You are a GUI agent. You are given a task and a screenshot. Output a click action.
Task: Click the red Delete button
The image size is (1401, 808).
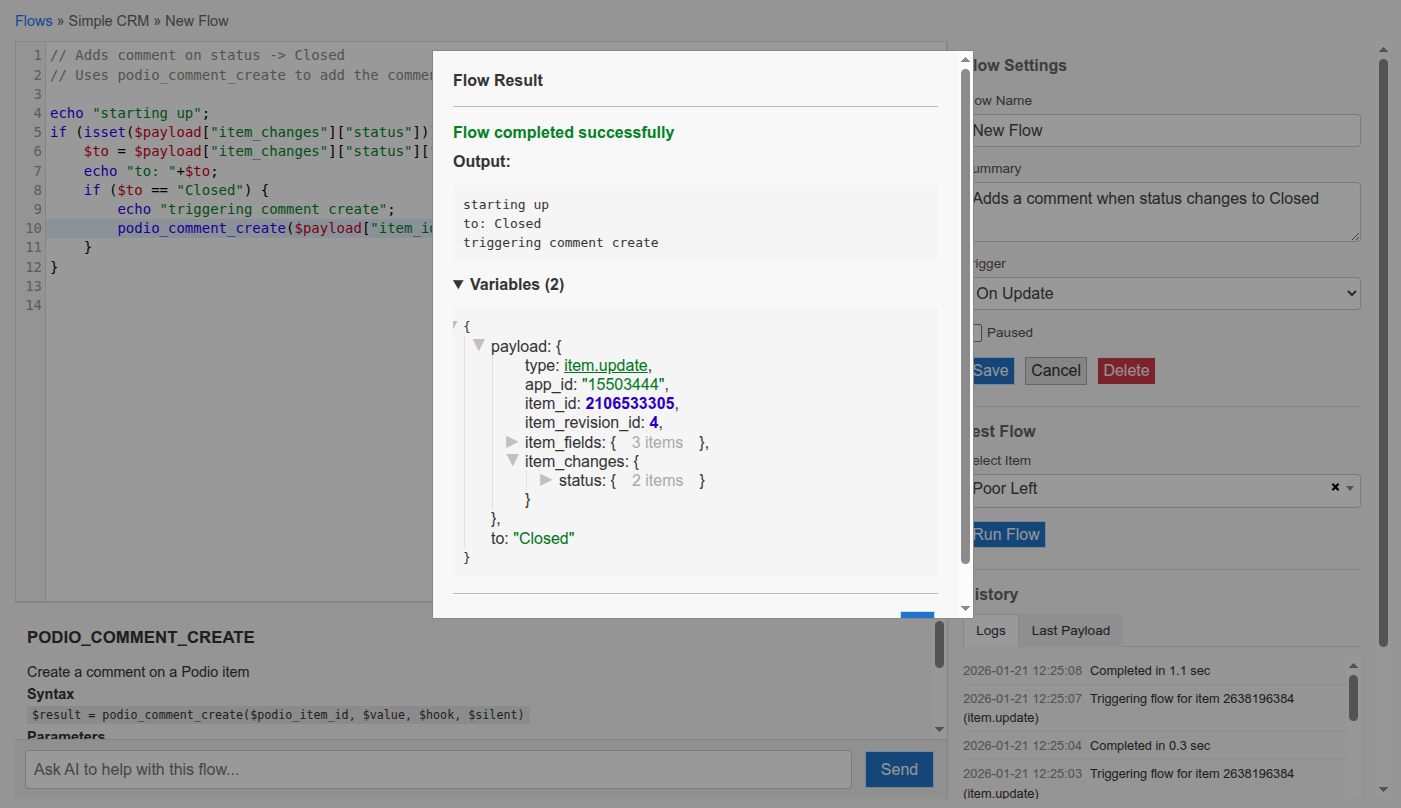1125,371
